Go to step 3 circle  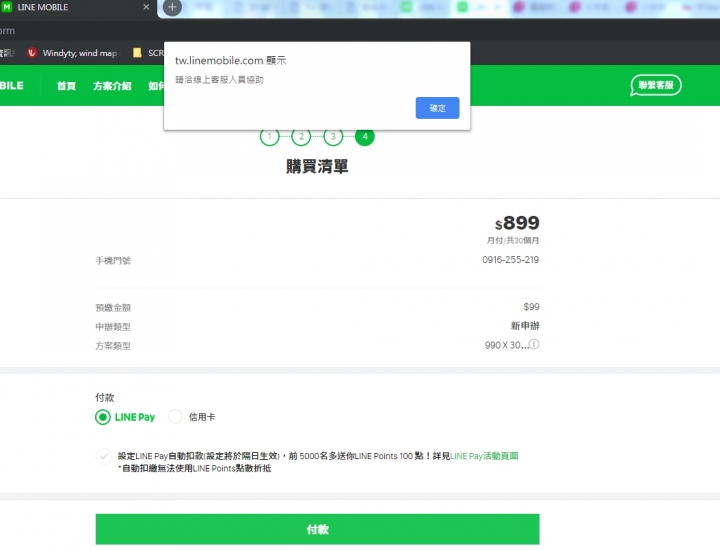pyautogui.click(x=333, y=136)
